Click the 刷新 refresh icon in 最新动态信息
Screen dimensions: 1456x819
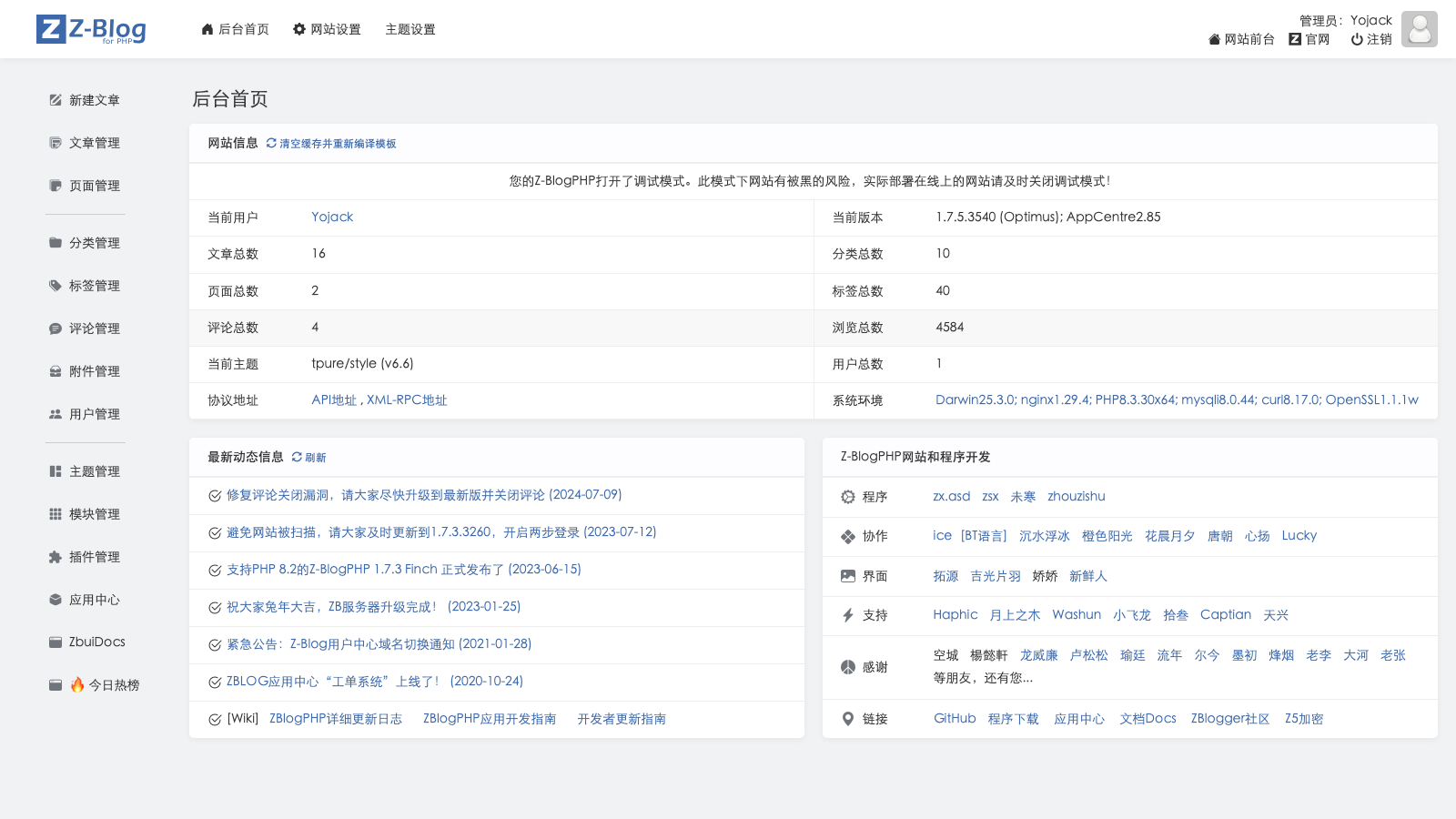click(297, 457)
